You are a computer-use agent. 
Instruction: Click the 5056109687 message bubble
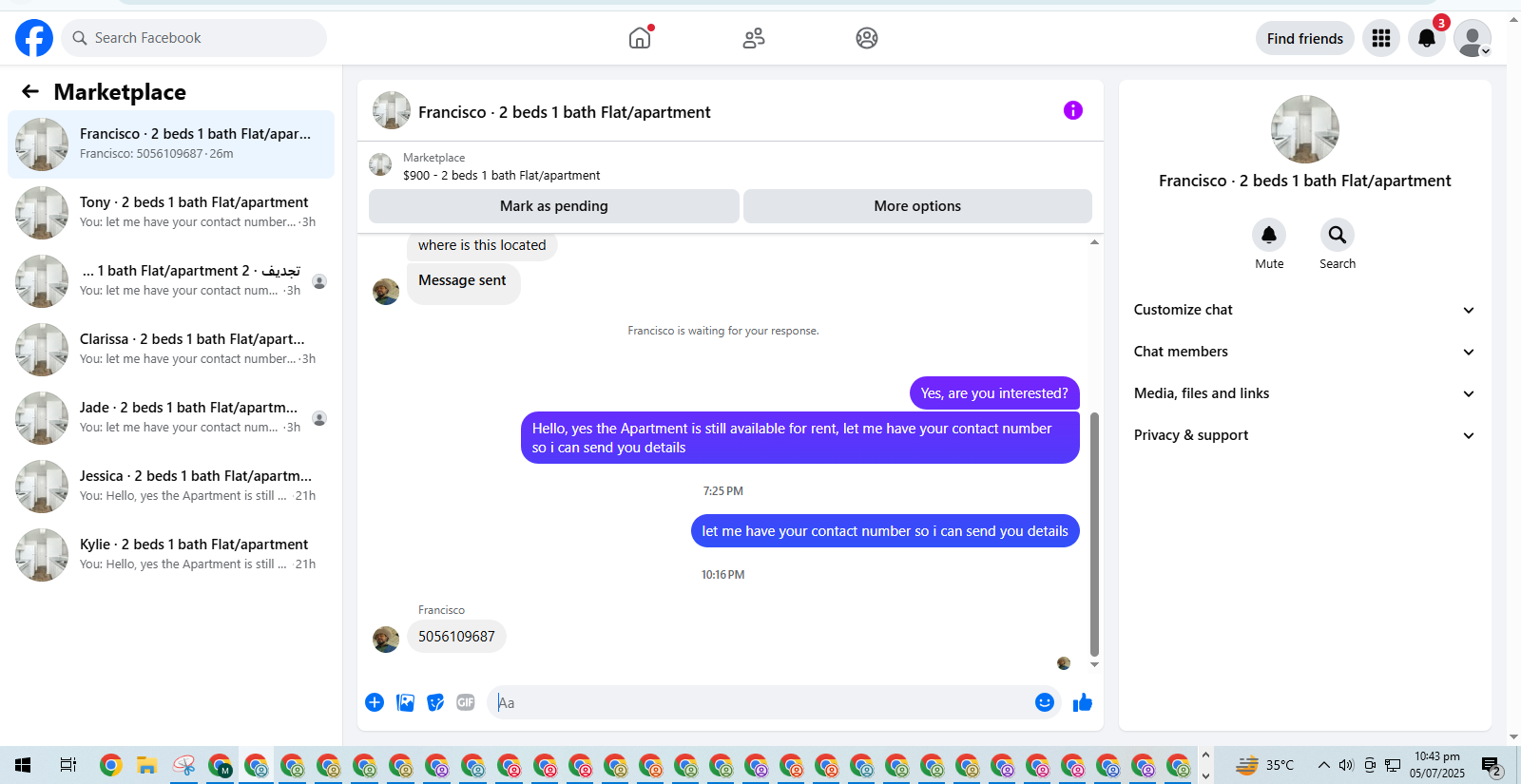456,637
